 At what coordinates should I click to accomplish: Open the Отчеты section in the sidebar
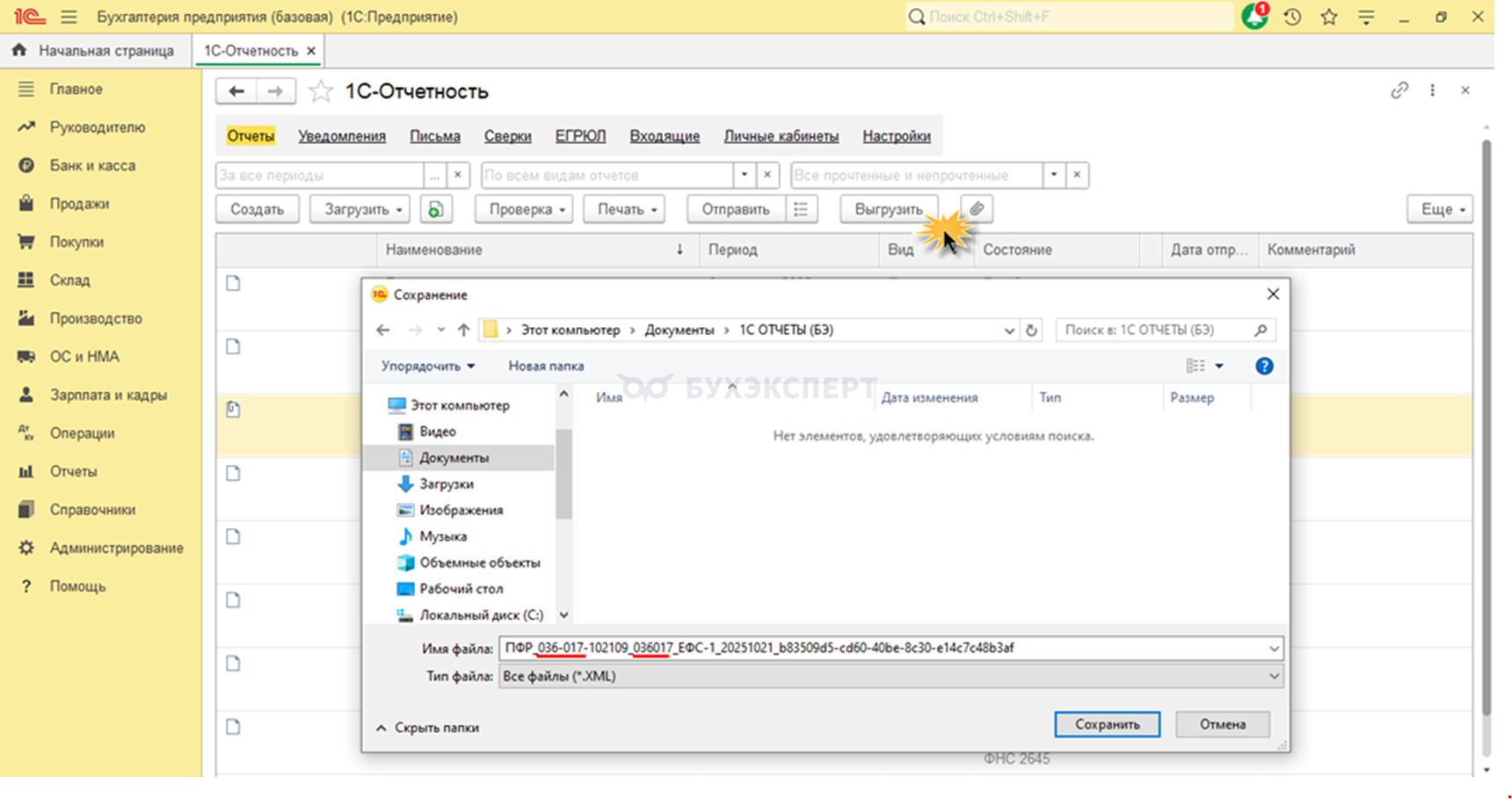coord(73,471)
